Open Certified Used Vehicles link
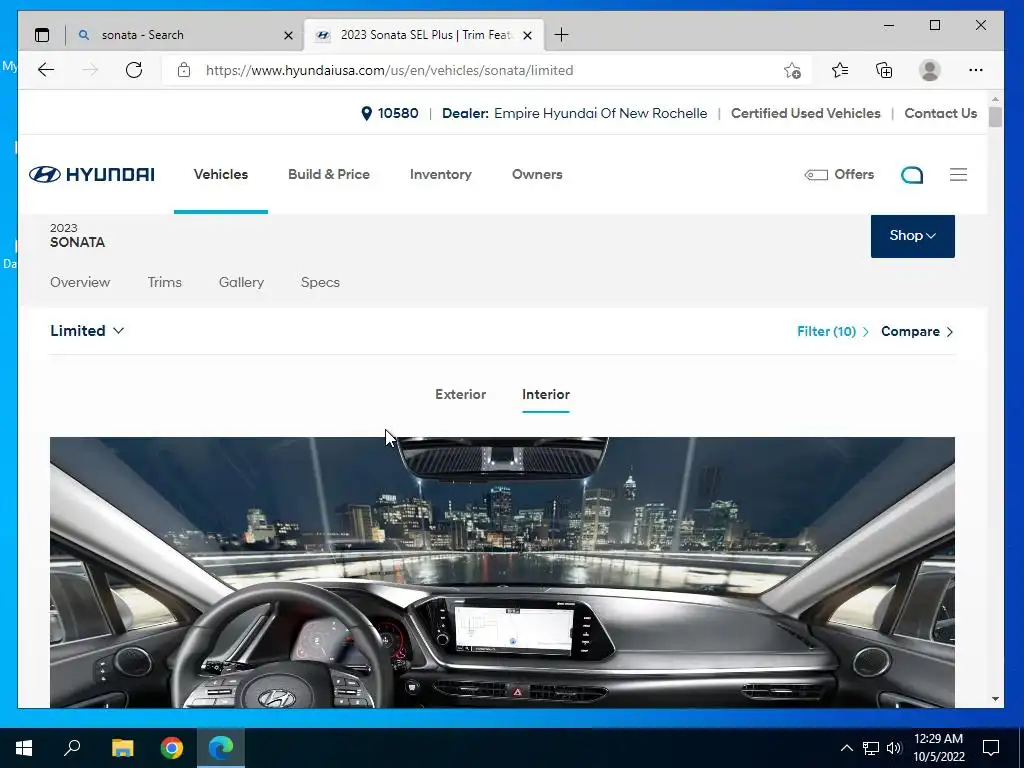This screenshot has width=1024, height=768. pyautogui.click(x=805, y=113)
